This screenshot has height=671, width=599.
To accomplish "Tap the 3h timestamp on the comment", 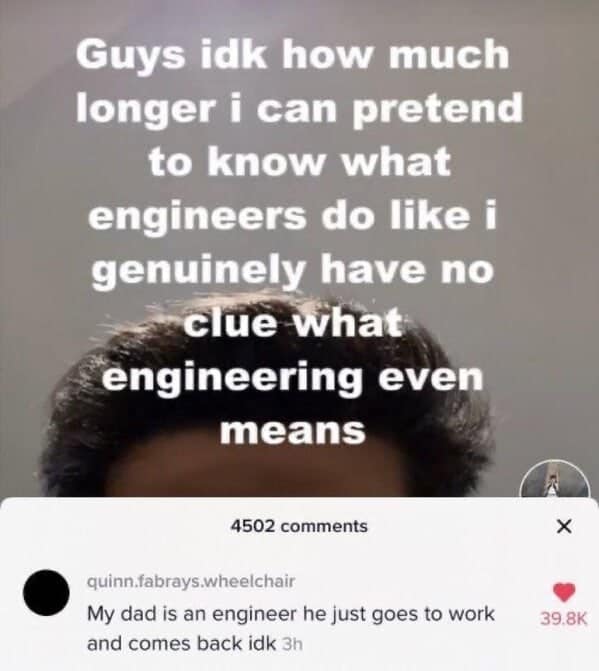I will pyautogui.click(x=292, y=644).
